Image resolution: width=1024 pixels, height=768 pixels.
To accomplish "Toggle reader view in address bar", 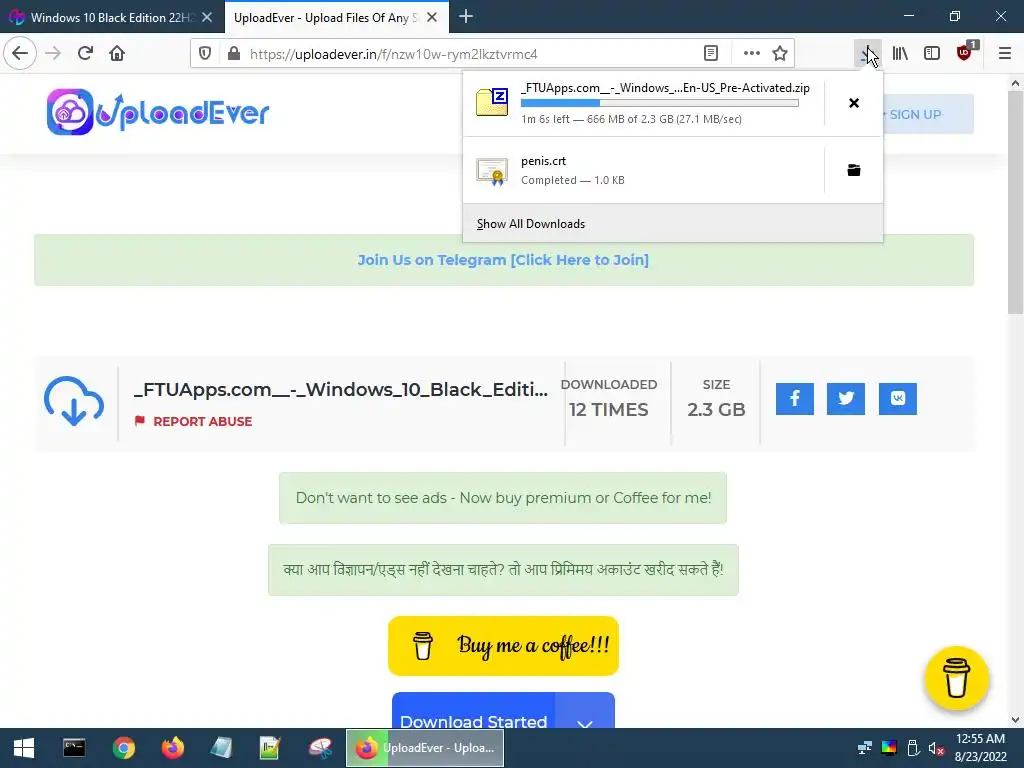I will (711, 54).
